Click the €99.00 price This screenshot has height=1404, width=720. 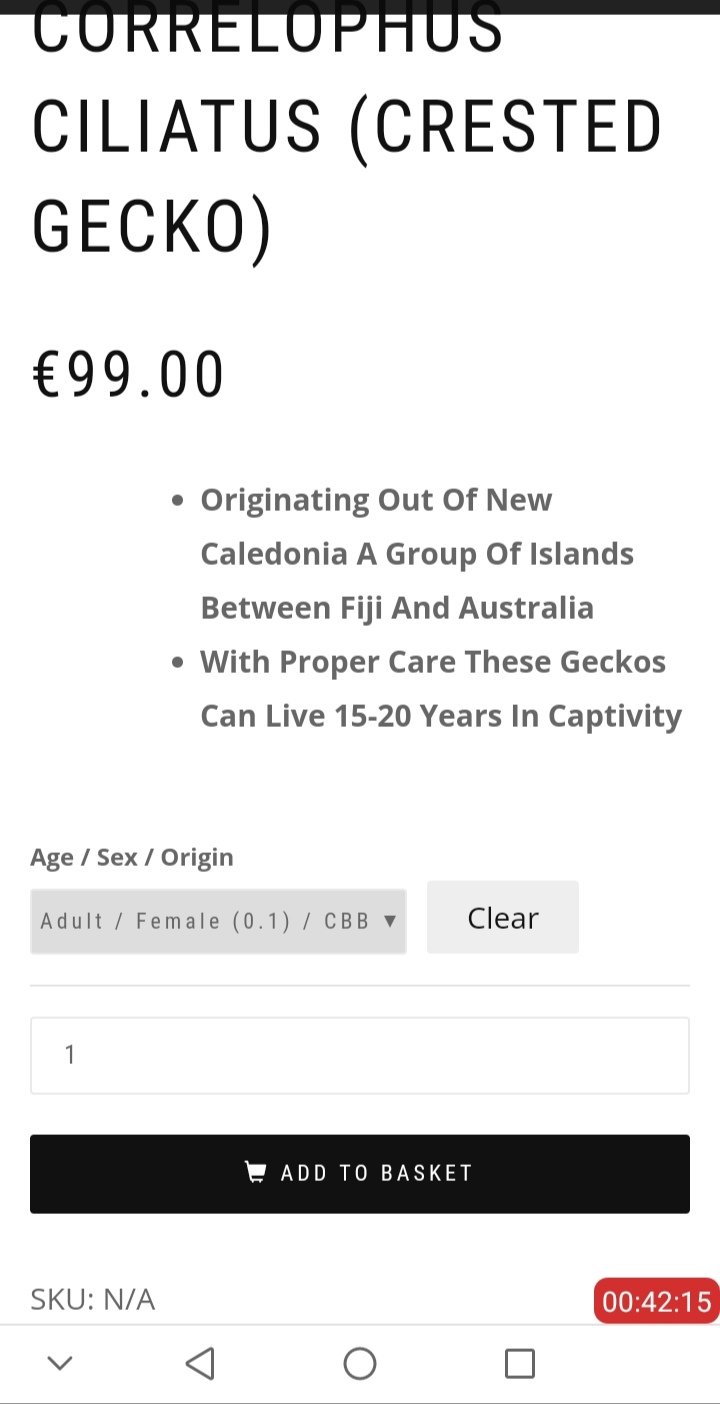point(129,375)
